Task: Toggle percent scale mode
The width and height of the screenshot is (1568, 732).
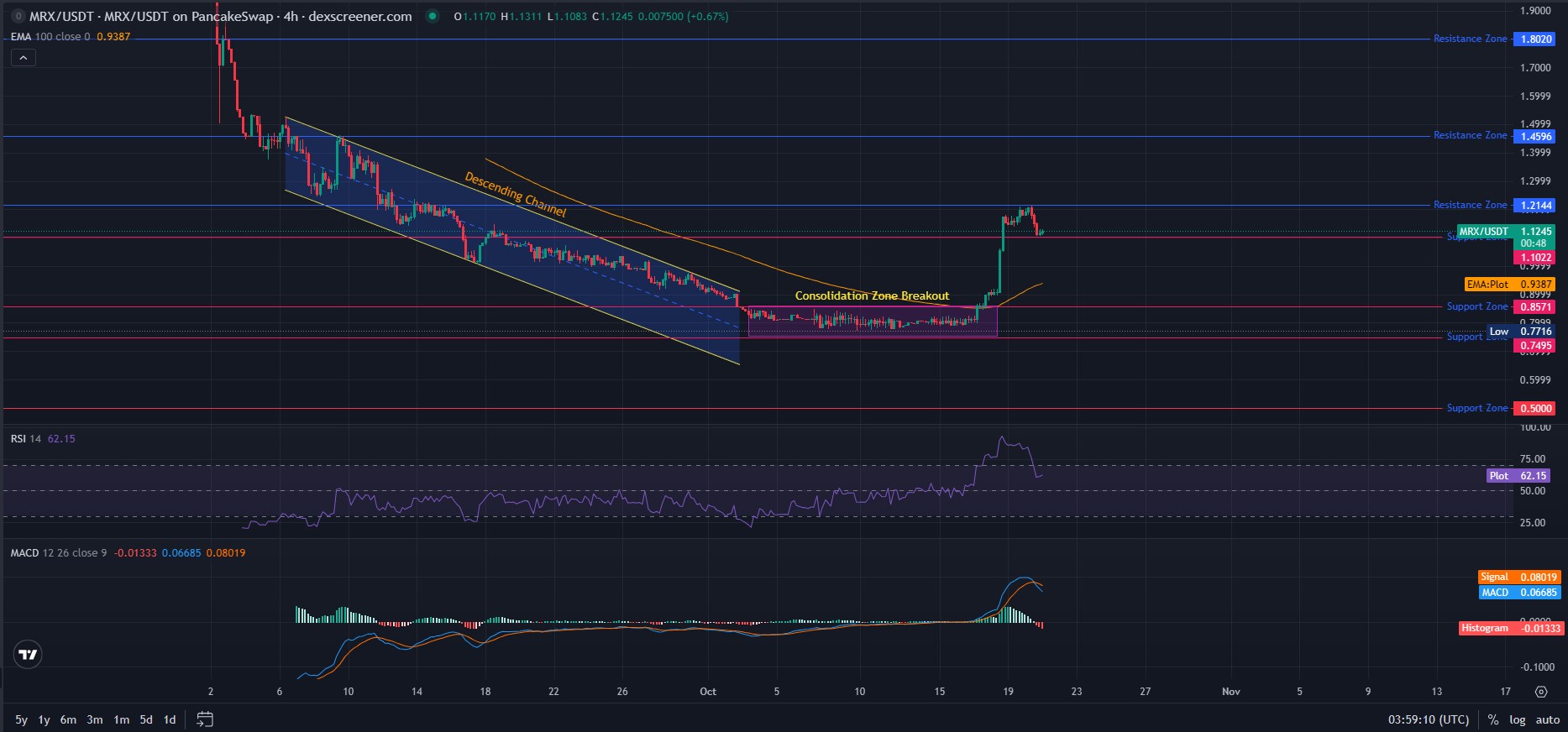Action: (1492, 719)
